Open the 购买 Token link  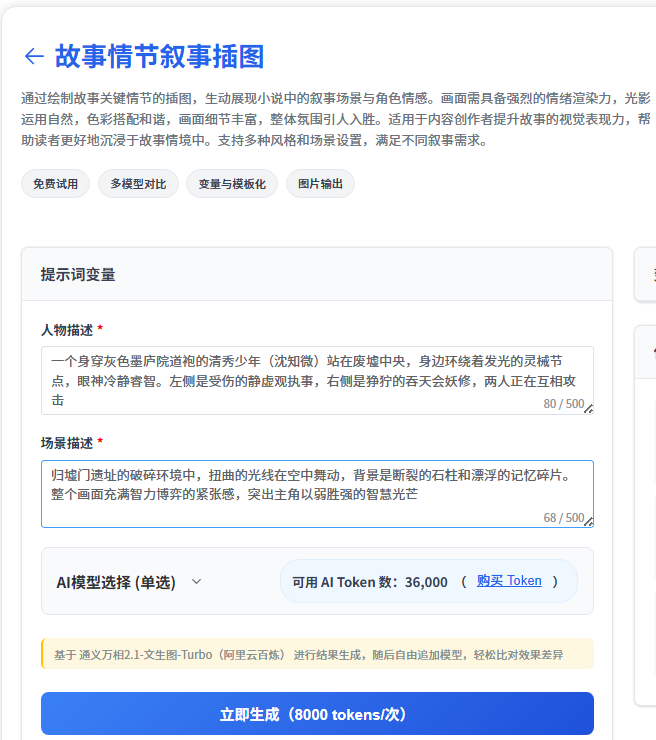point(509,581)
